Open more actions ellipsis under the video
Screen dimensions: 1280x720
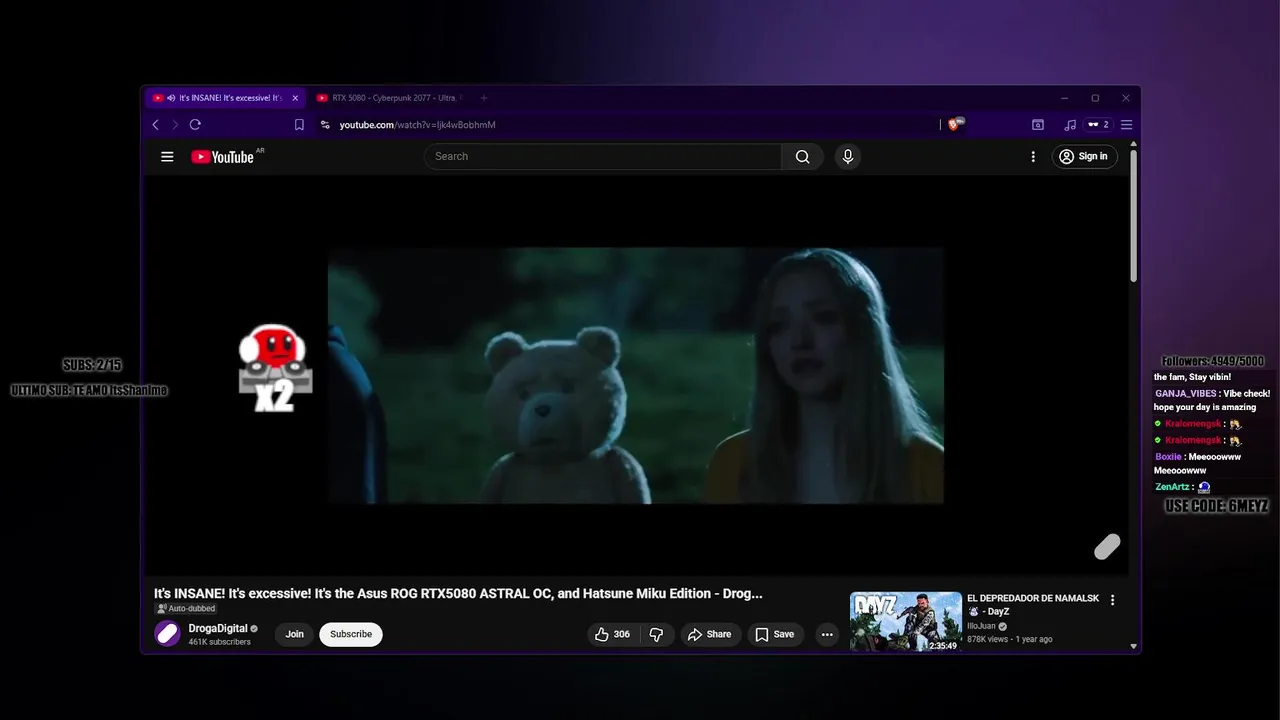coord(827,634)
